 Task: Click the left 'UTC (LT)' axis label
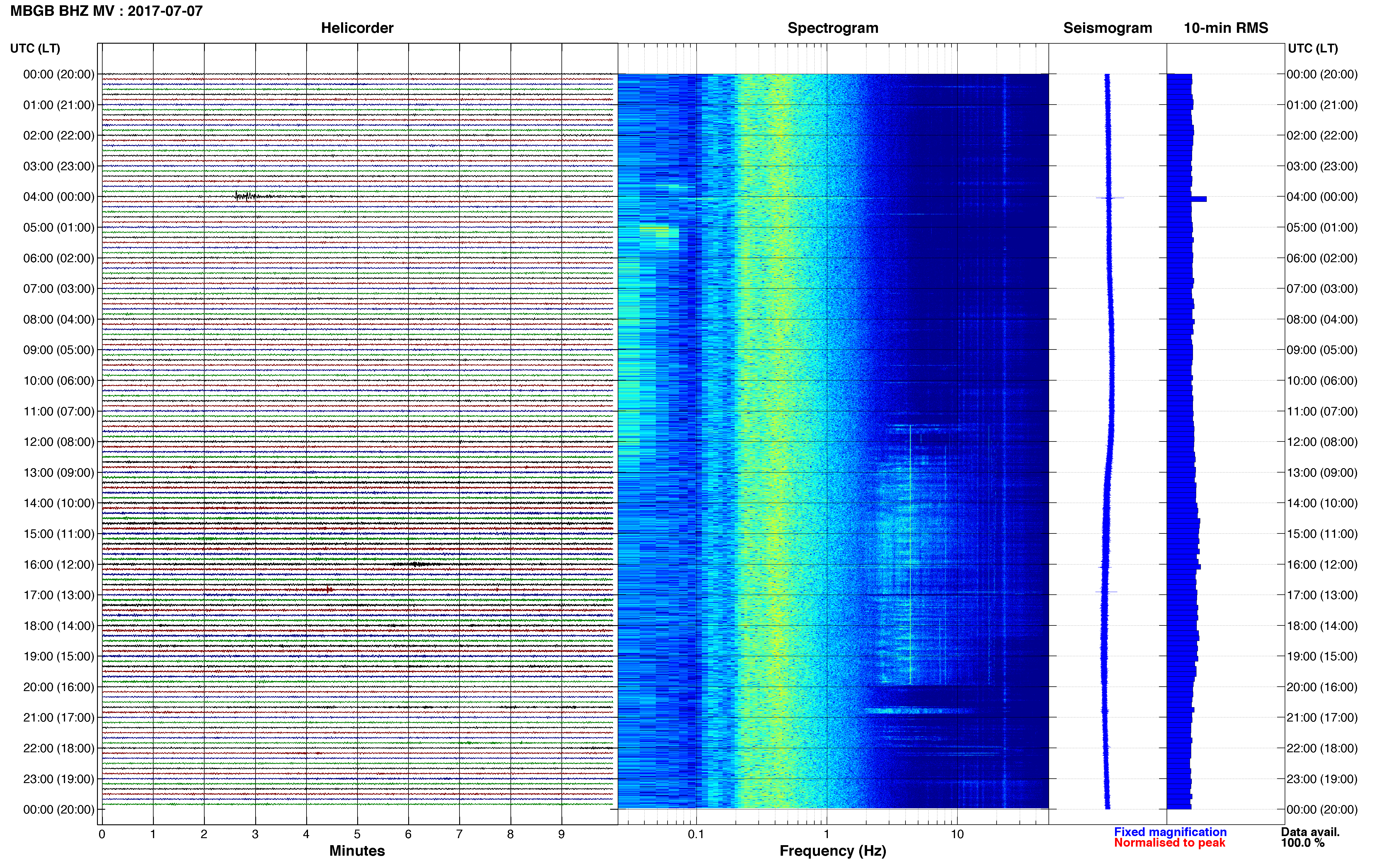[x=35, y=48]
